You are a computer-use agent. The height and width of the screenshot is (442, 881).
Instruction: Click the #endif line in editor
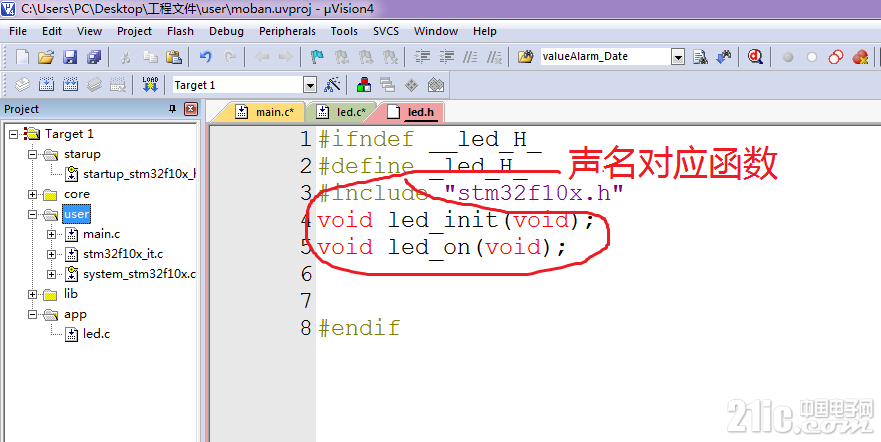[359, 327]
